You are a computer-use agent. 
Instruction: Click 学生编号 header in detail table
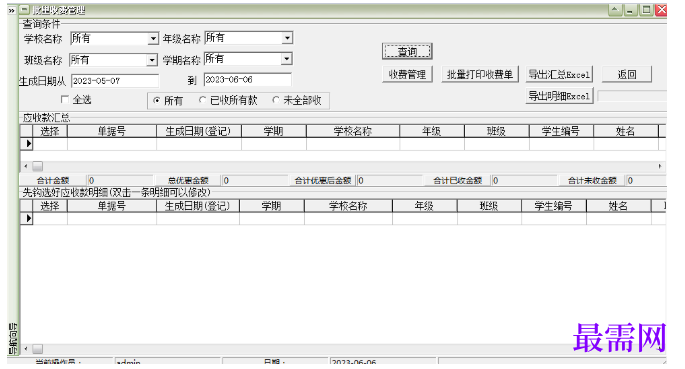[554, 206]
